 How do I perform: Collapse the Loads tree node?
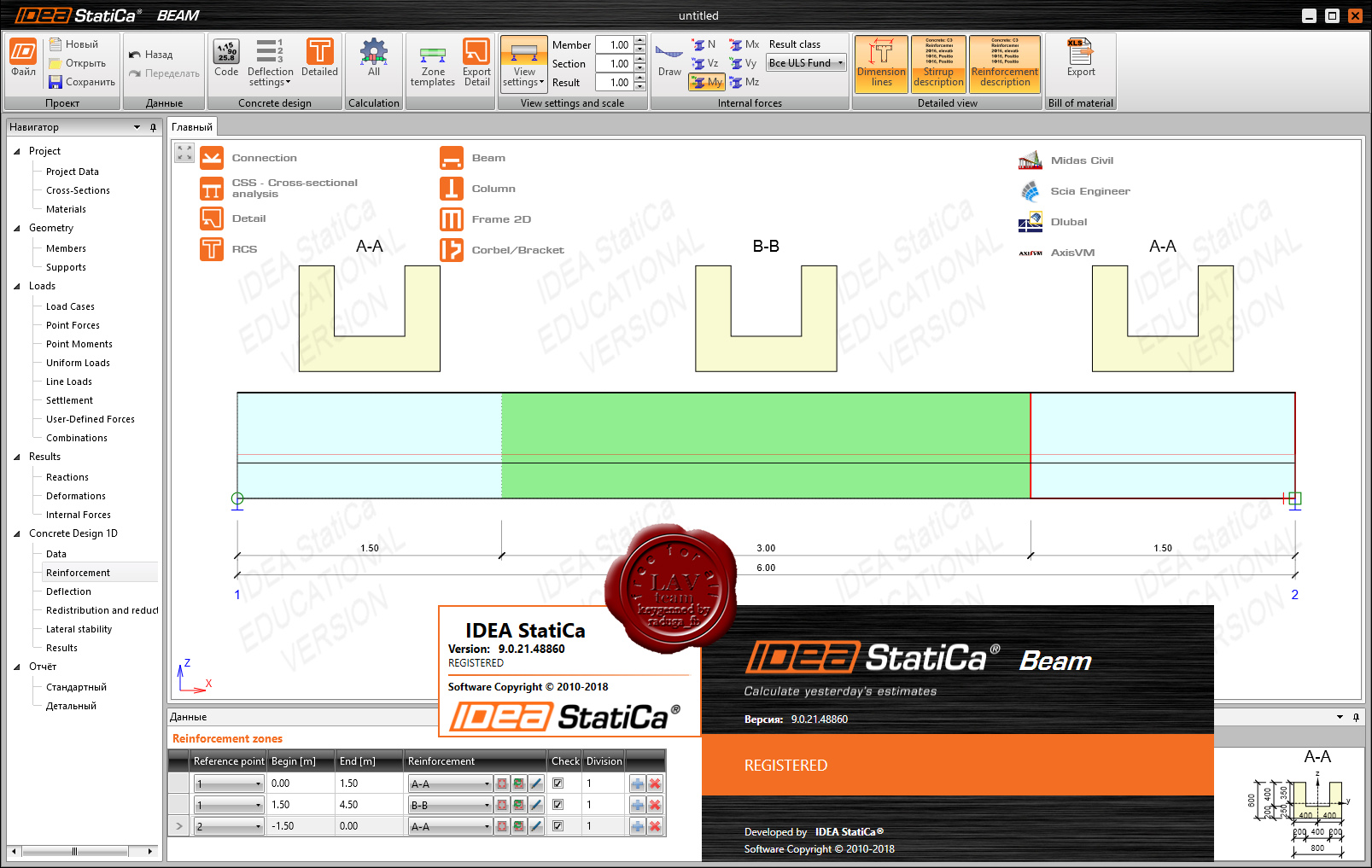coord(16,286)
